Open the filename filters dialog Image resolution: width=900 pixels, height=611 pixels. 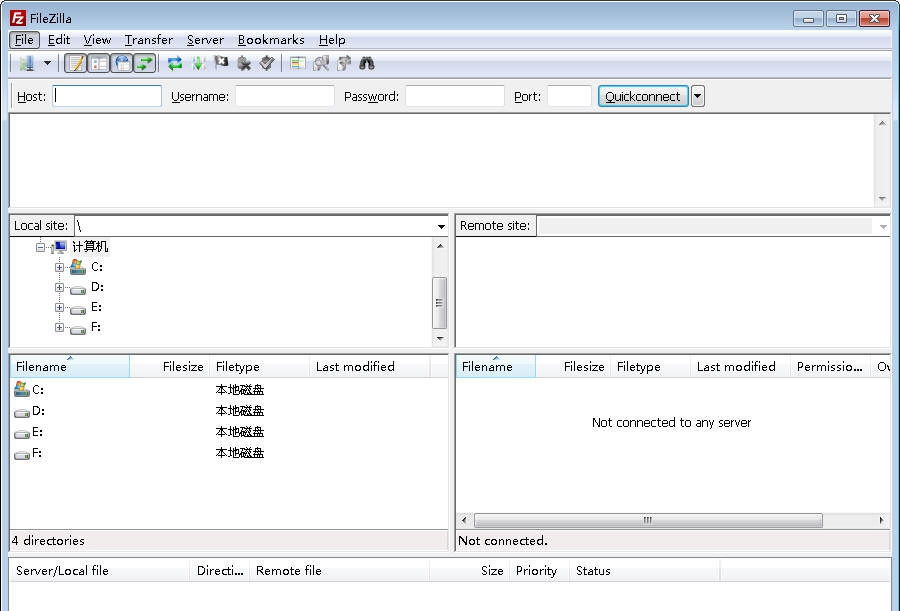click(x=323, y=62)
